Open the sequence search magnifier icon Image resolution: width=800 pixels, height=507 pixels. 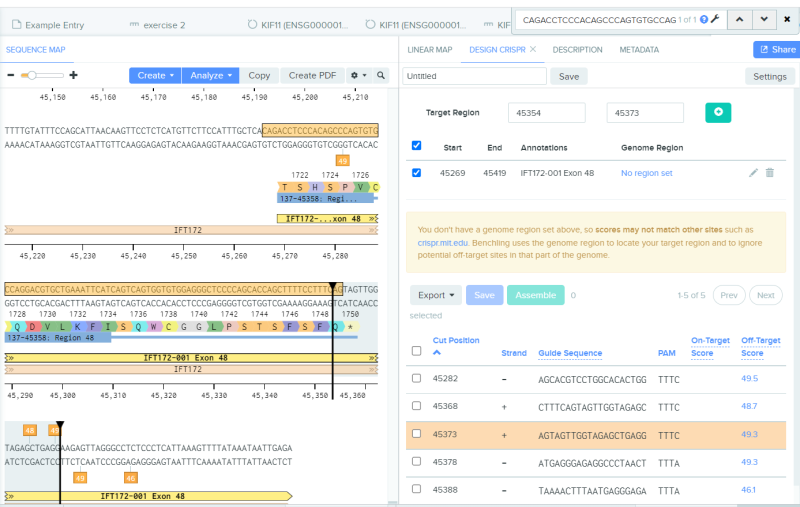pos(381,75)
